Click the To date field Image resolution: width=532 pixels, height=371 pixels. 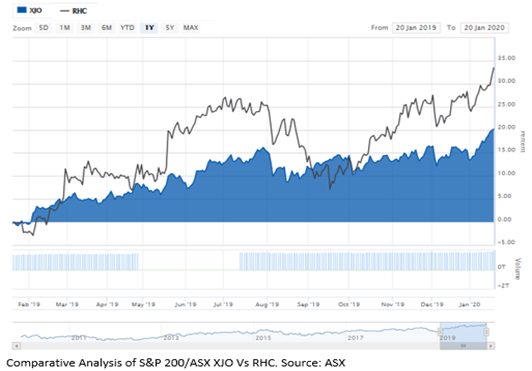click(484, 28)
